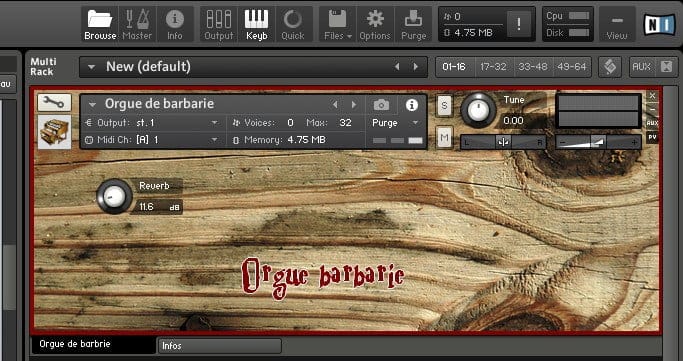Open the Files menu

338,24
